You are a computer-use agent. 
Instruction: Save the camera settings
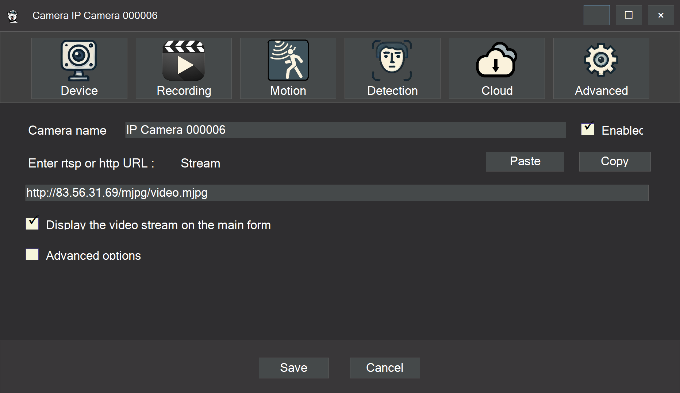click(294, 368)
